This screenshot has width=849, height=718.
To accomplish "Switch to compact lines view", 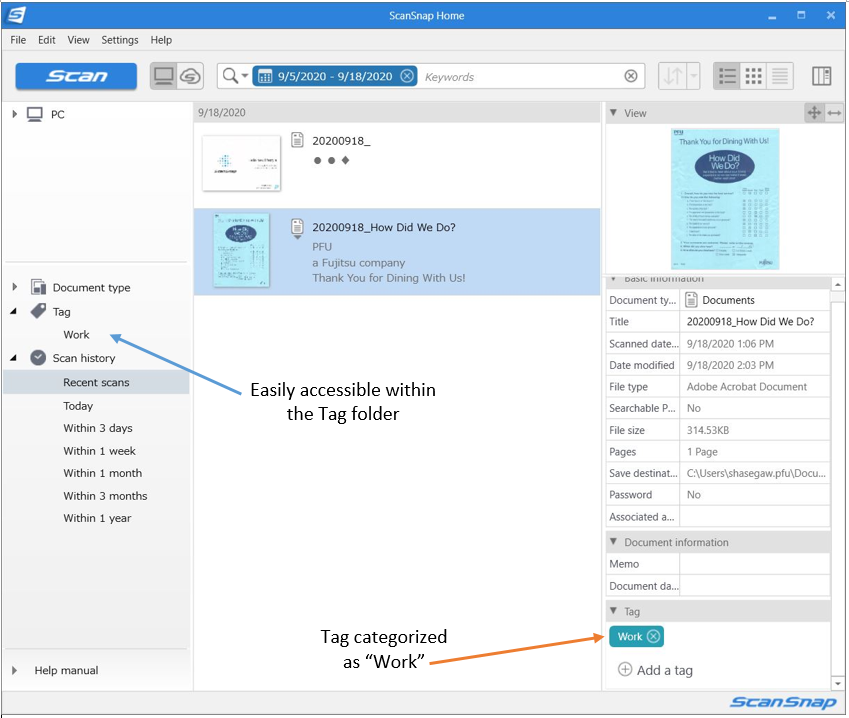I will pyautogui.click(x=780, y=76).
